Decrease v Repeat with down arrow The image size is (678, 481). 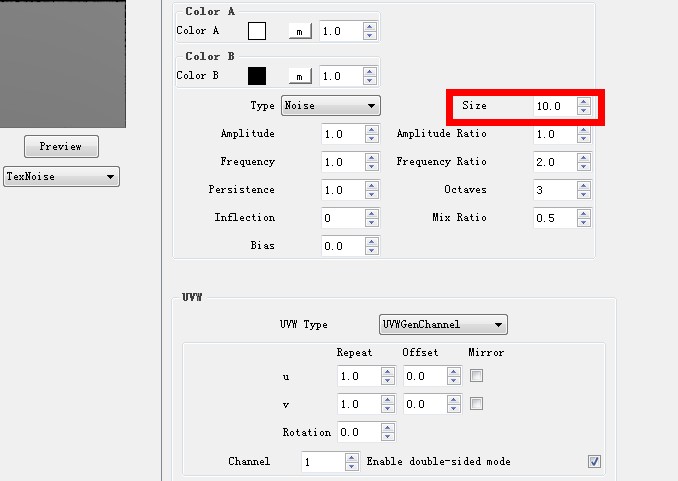pyautogui.click(x=388, y=408)
